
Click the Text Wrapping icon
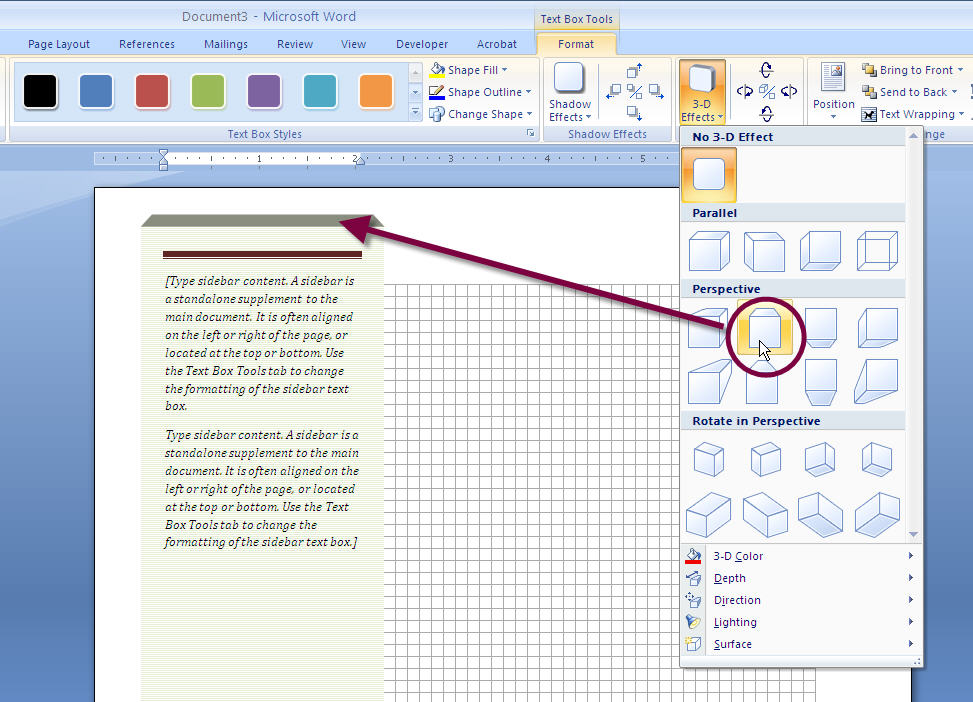point(870,114)
